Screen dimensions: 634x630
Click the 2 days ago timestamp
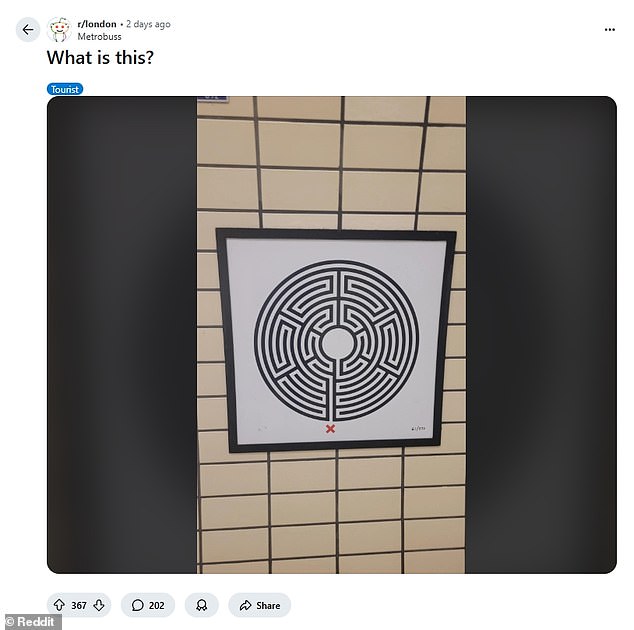pos(148,24)
